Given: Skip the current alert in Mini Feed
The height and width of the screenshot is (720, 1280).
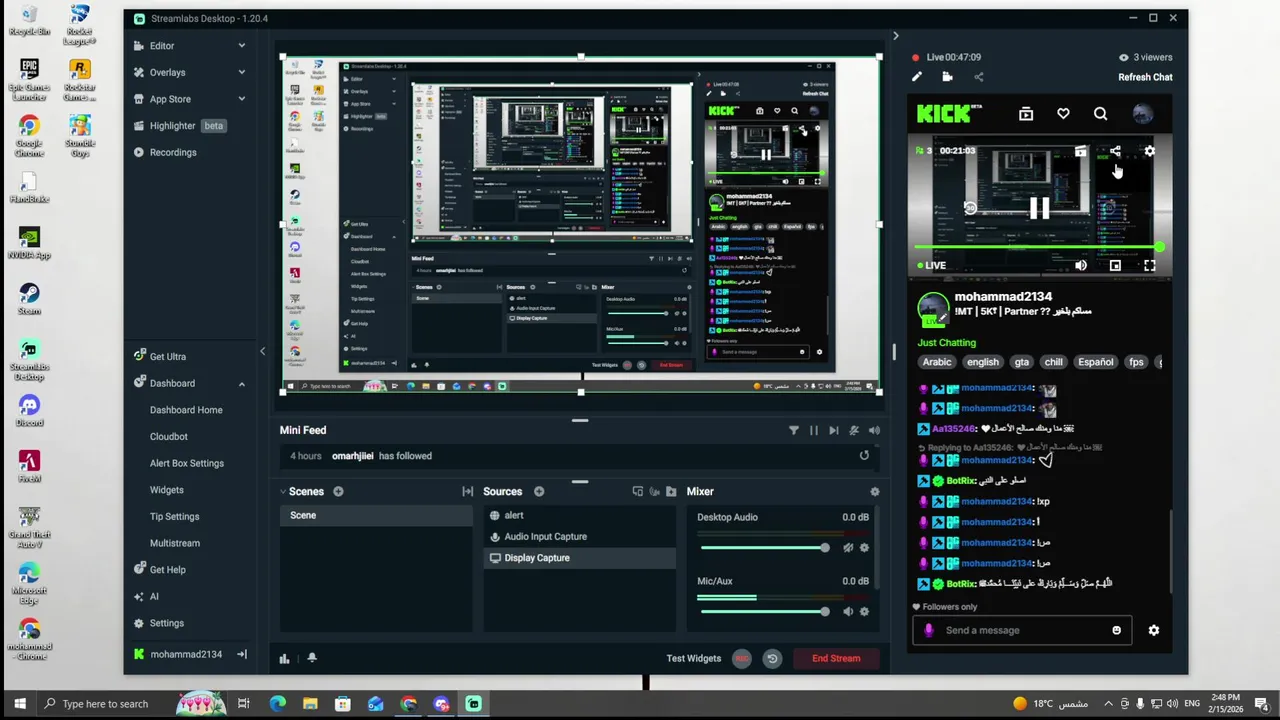Looking at the screenshot, I should click(x=834, y=430).
